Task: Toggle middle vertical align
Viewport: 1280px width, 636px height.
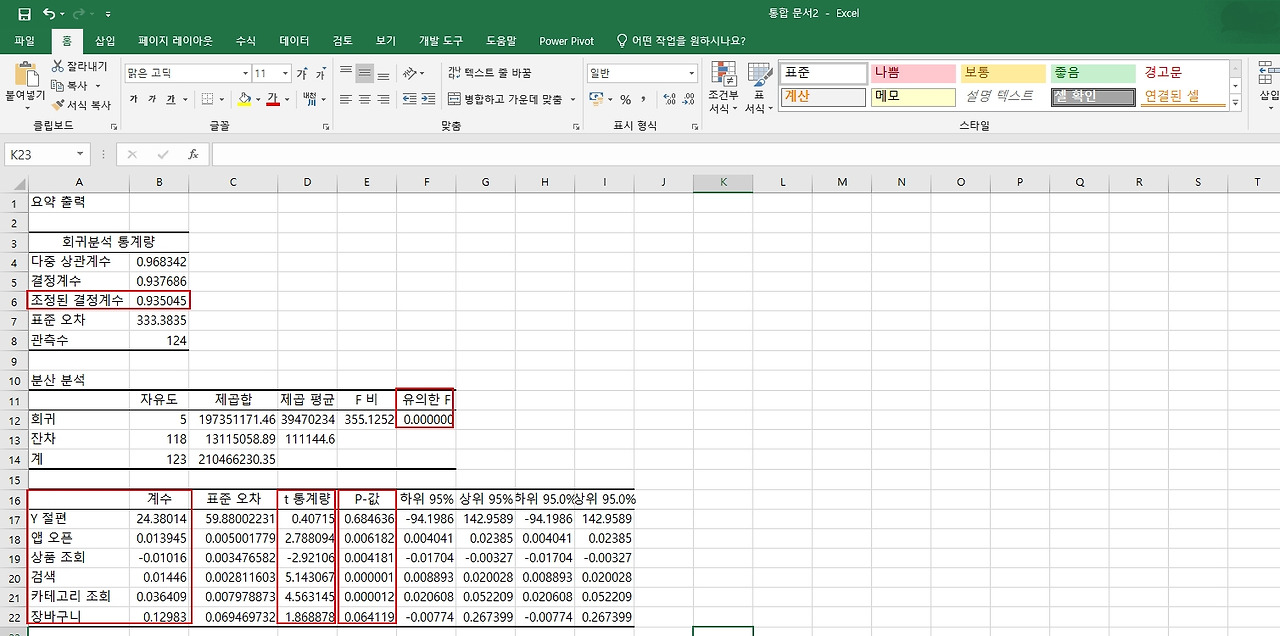Action: 365,73
